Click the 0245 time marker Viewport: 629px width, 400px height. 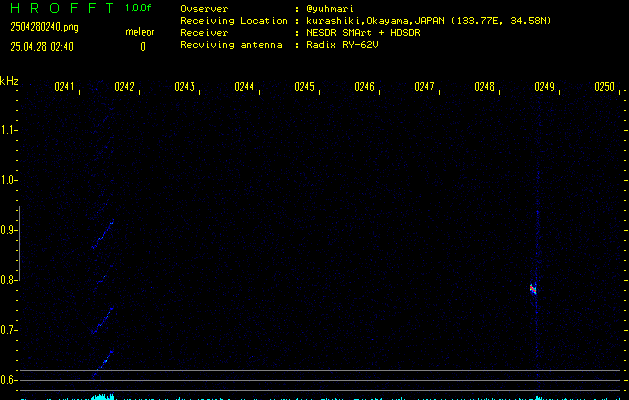[x=304, y=87]
